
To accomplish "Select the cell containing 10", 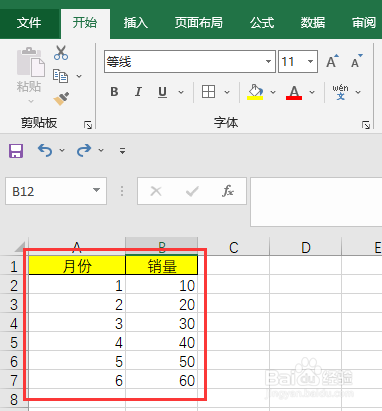I will click(162, 285).
